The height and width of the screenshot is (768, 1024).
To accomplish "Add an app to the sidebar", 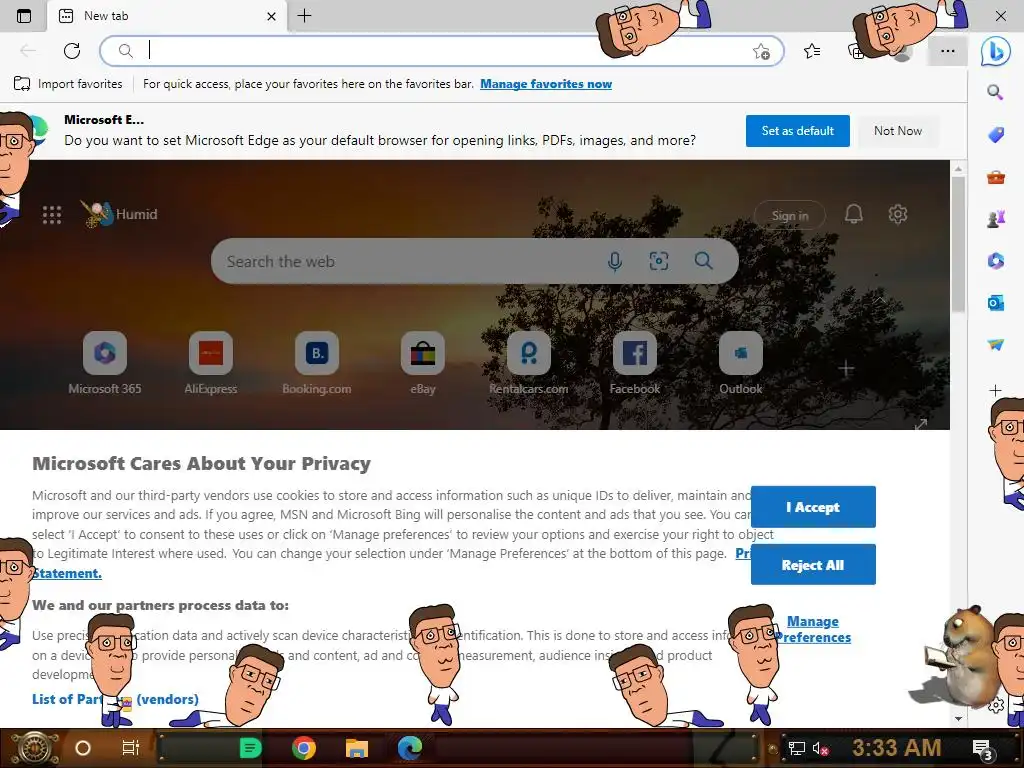I will 995,391.
